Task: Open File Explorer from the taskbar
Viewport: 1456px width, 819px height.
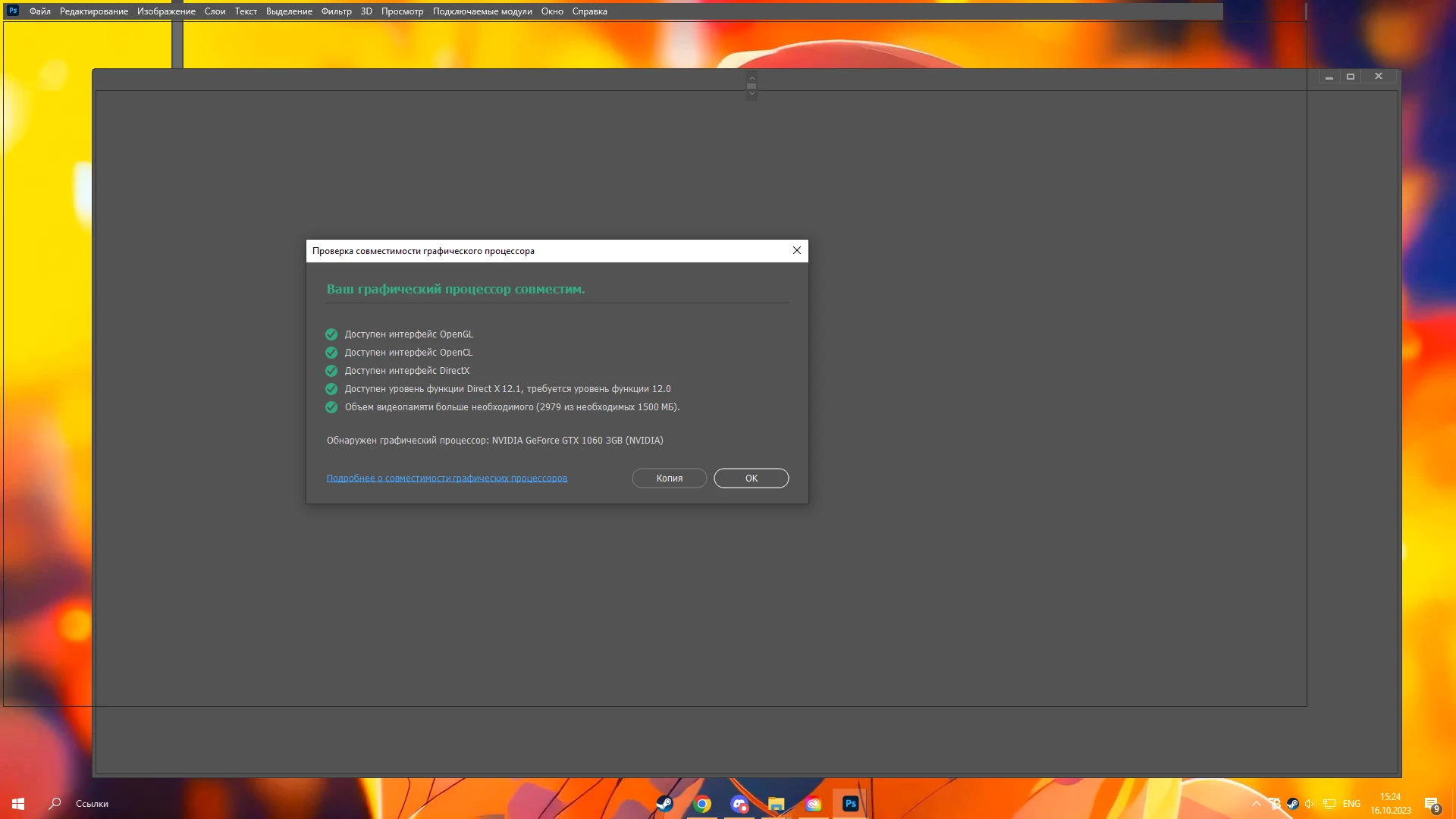Action: click(x=776, y=804)
